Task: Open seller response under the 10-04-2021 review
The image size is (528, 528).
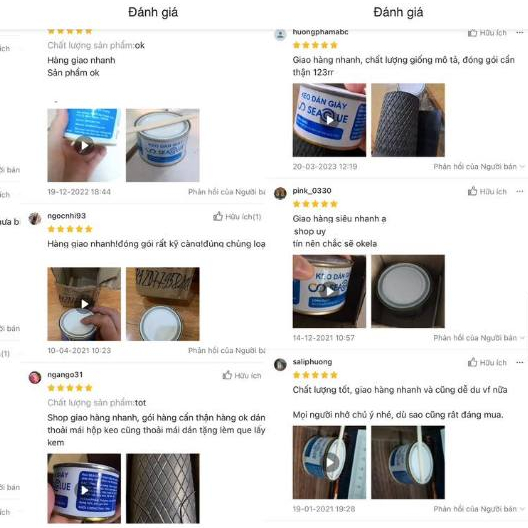Action: coord(227,351)
